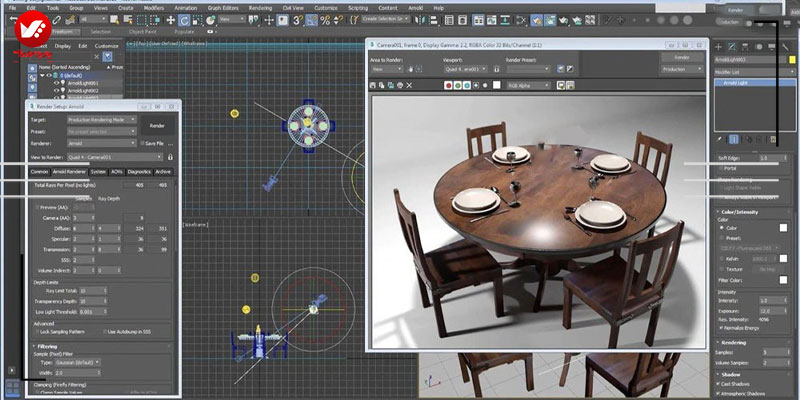This screenshot has height=400, width=800.
Task: Switch to the Common tab in Render Setup
Action: coord(39,172)
